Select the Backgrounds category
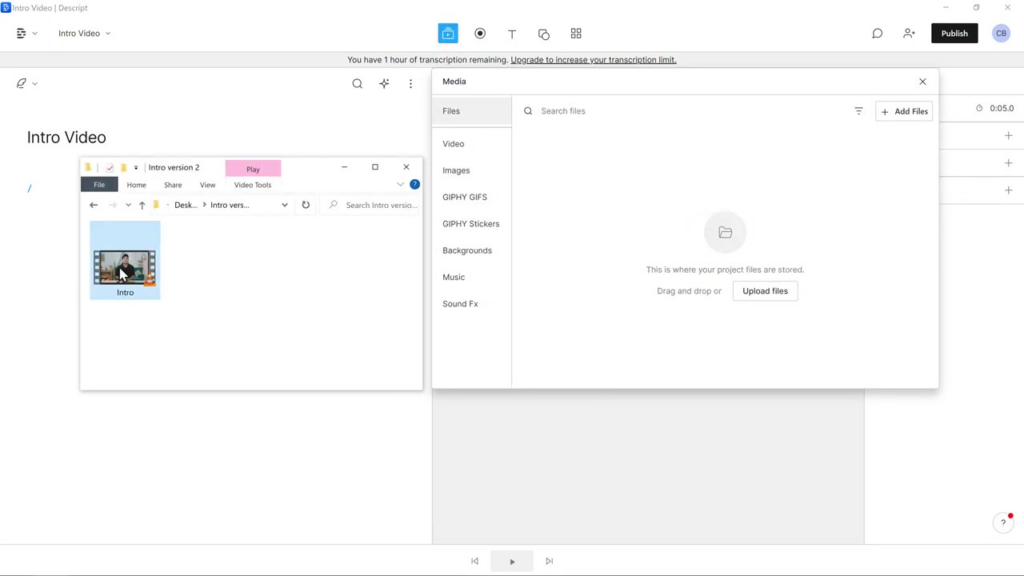The height and width of the screenshot is (576, 1024). (467, 251)
